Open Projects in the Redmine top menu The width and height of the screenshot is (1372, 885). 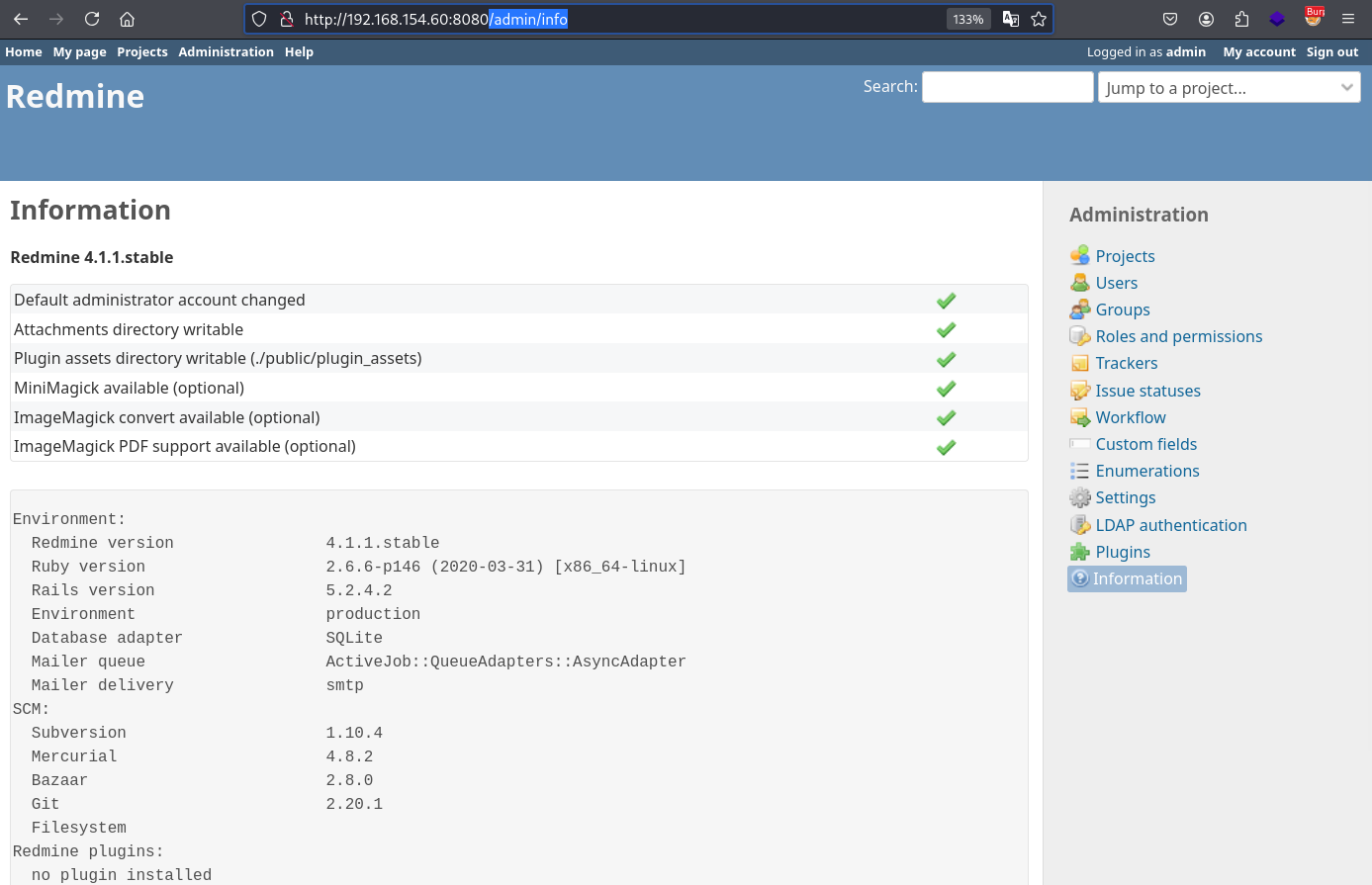[x=142, y=51]
